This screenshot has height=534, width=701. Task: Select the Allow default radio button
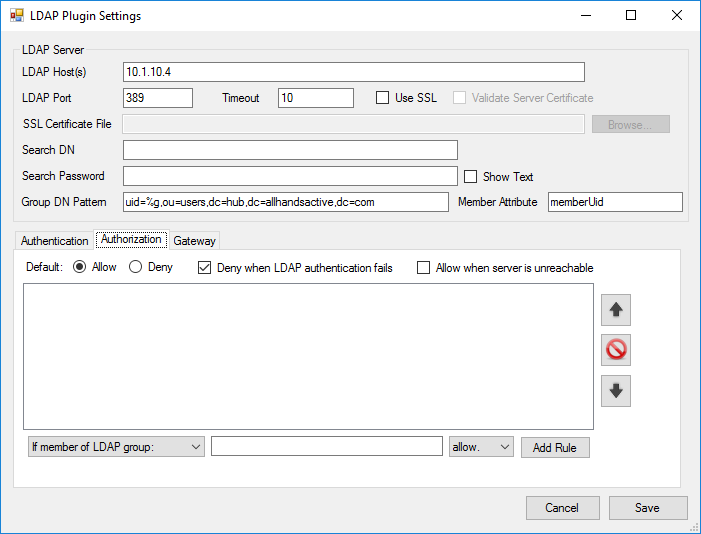[x=80, y=268]
